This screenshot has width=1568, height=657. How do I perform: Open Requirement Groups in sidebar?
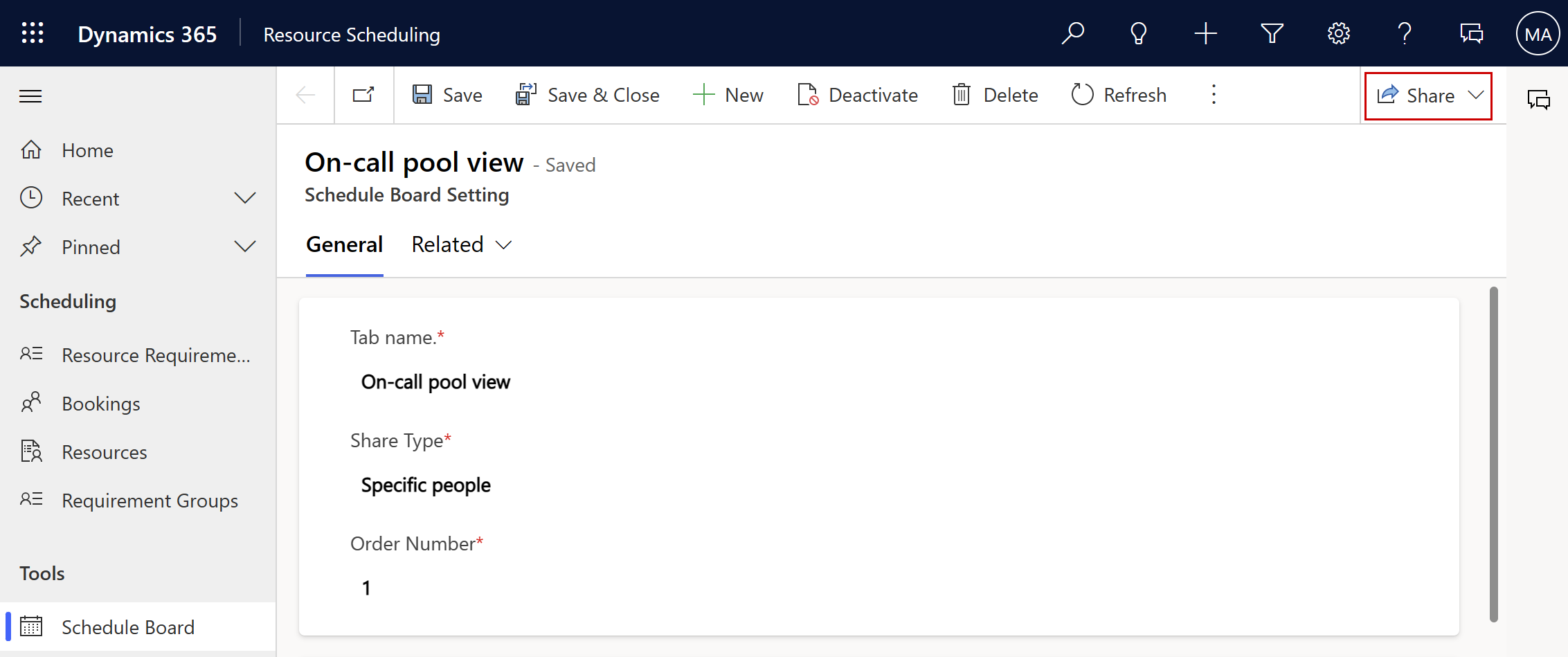[x=138, y=501]
